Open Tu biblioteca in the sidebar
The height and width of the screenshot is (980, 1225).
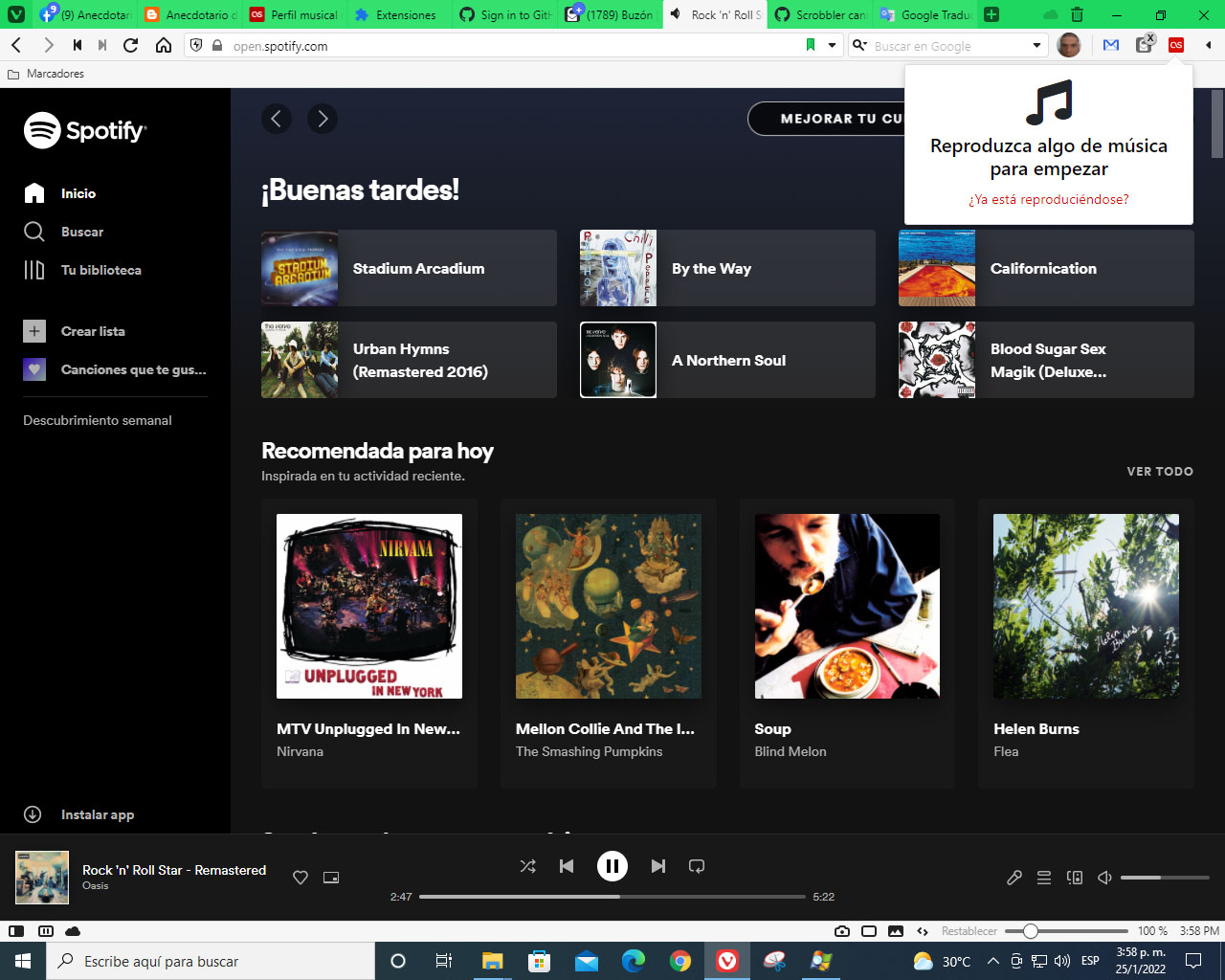(82, 270)
